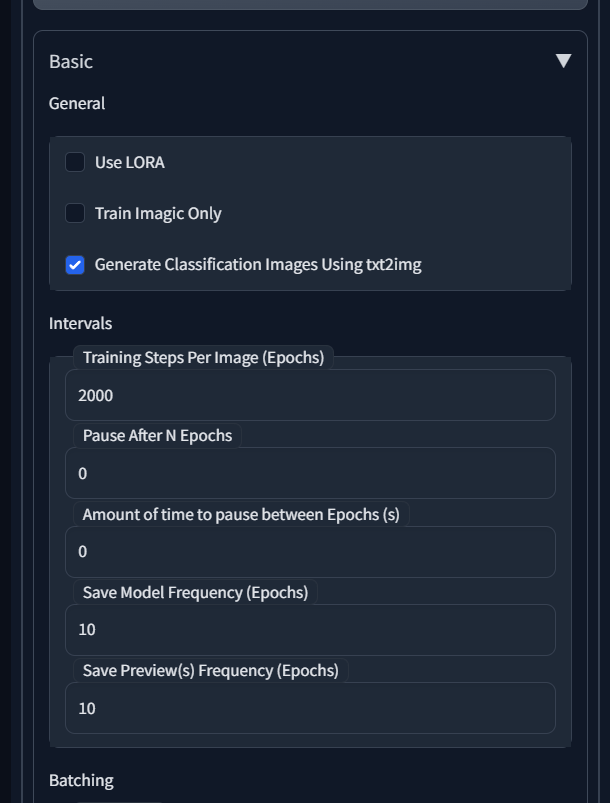Focus the Save Preview(s) Frequency value field
Viewport: 610px width, 803px height.
[310, 708]
